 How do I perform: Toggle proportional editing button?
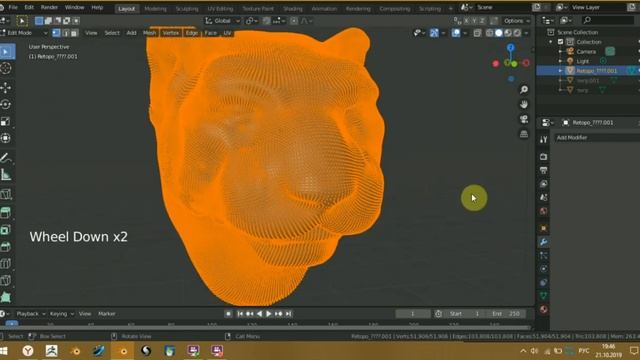pyautogui.click(x=294, y=21)
